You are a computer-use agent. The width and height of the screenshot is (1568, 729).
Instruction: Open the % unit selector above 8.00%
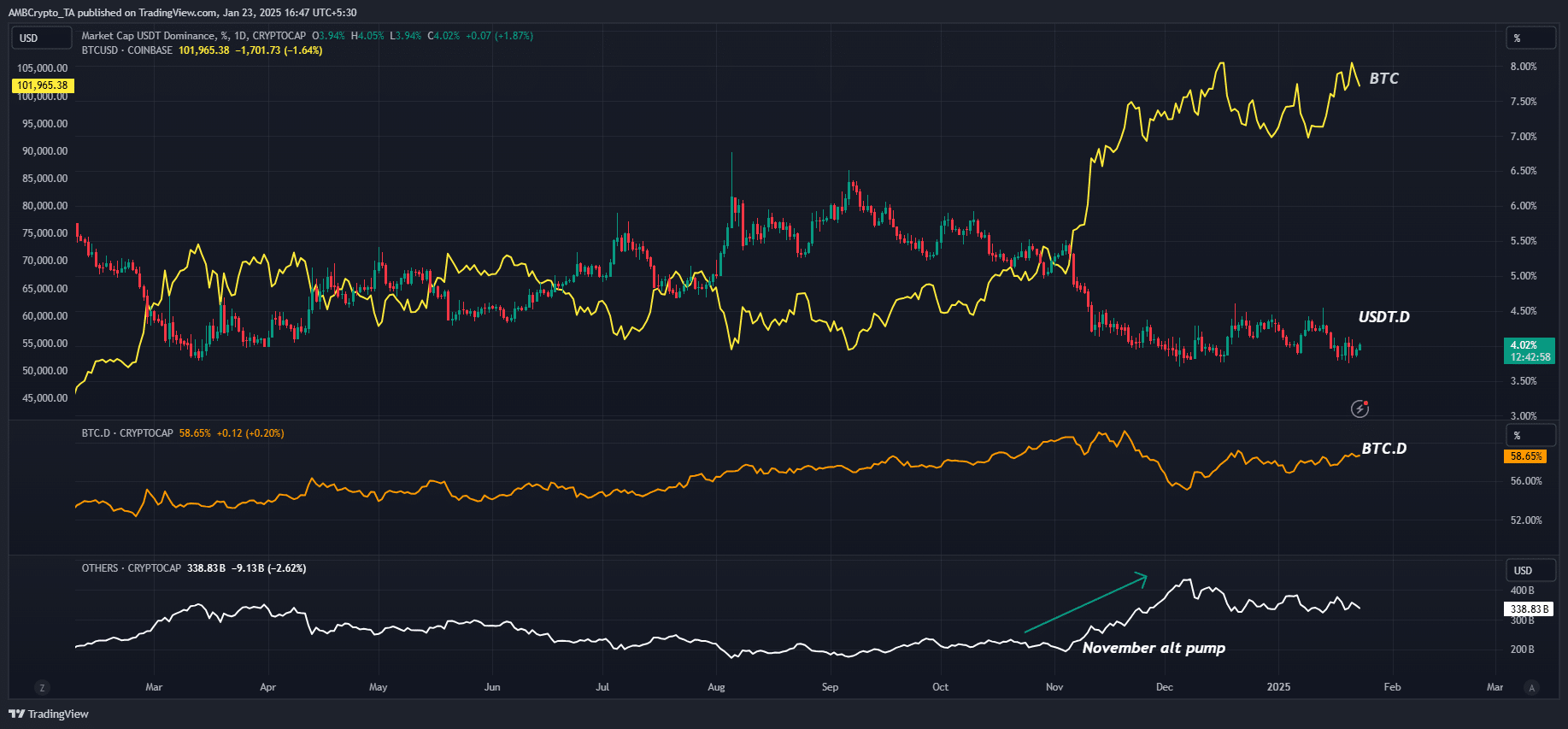(1529, 38)
